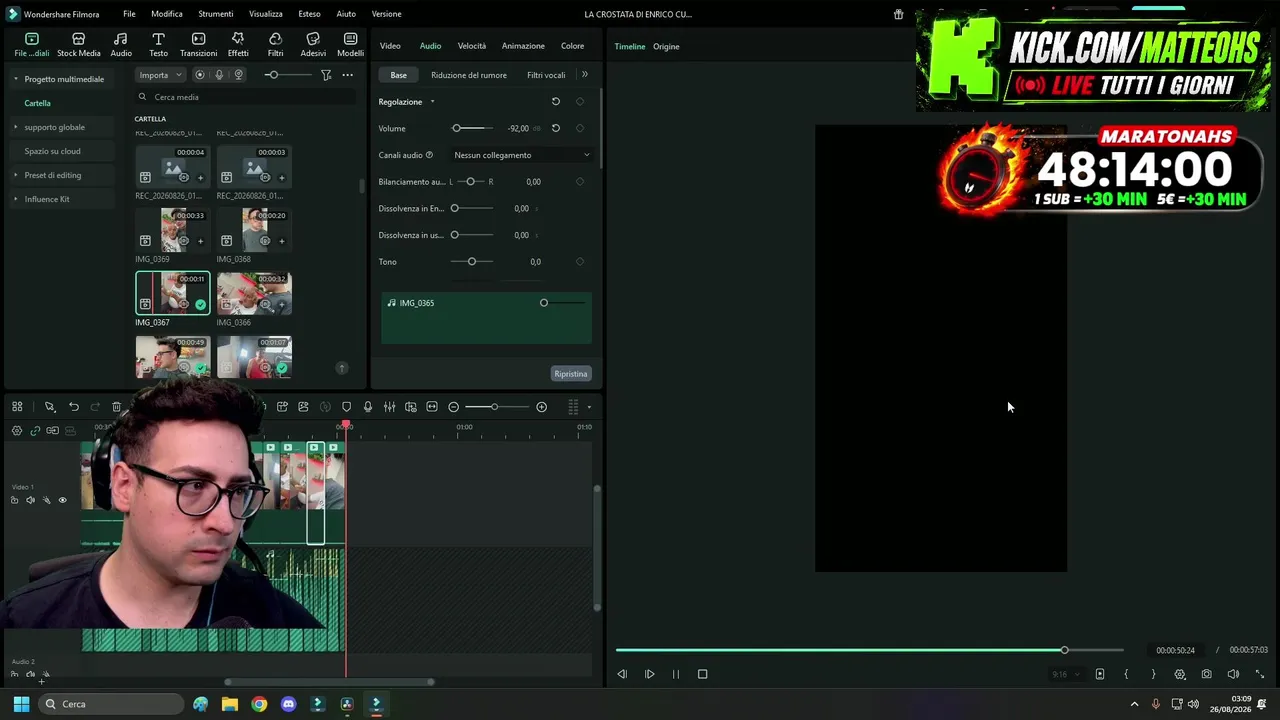Toggle the preview volume speaker icon
This screenshot has width=1280, height=720.
pyautogui.click(x=1233, y=674)
